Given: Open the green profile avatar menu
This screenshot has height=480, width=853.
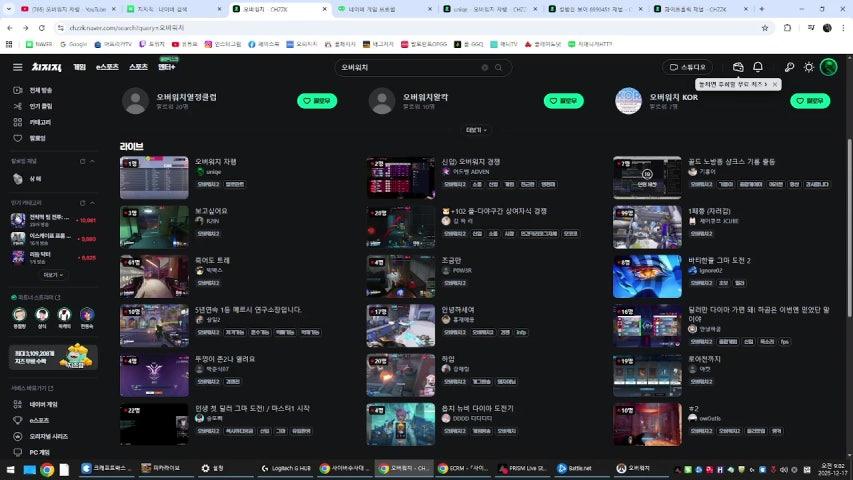Looking at the screenshot, I should pyautogui.click(x=829, y=67).
